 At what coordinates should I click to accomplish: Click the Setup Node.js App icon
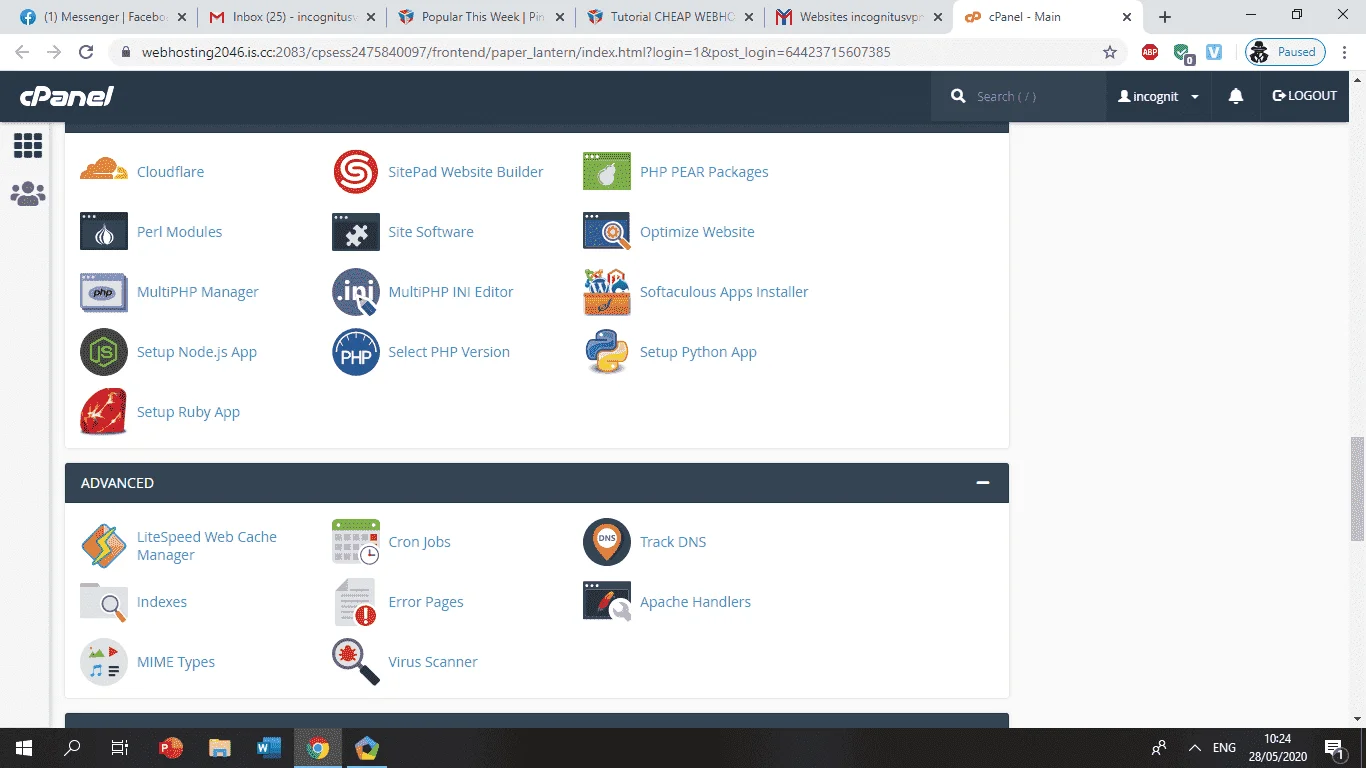[x=104, y=352]
